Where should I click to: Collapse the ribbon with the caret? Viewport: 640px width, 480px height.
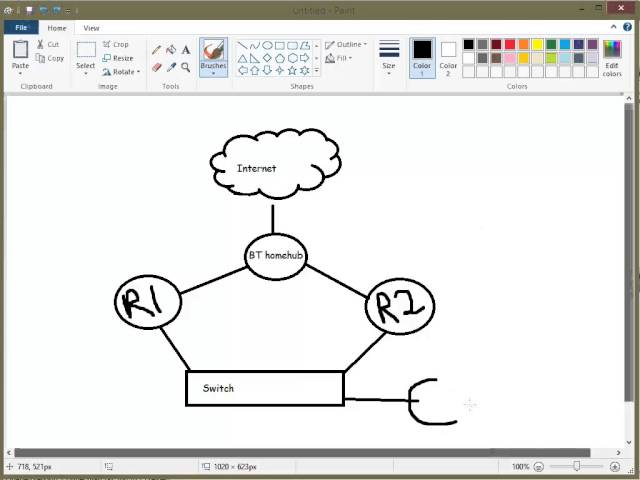tap(613, 27)
